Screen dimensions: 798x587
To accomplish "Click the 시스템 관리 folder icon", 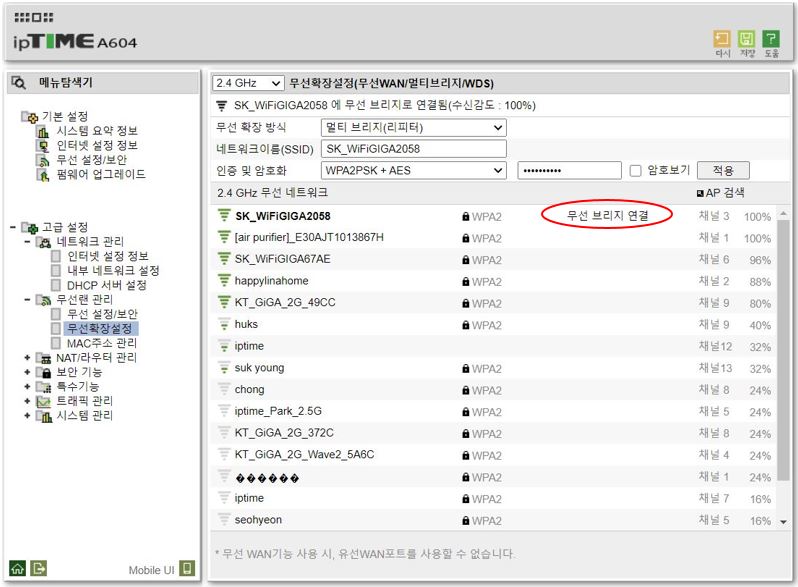I will pyautogui.click(x=44, y=416).
